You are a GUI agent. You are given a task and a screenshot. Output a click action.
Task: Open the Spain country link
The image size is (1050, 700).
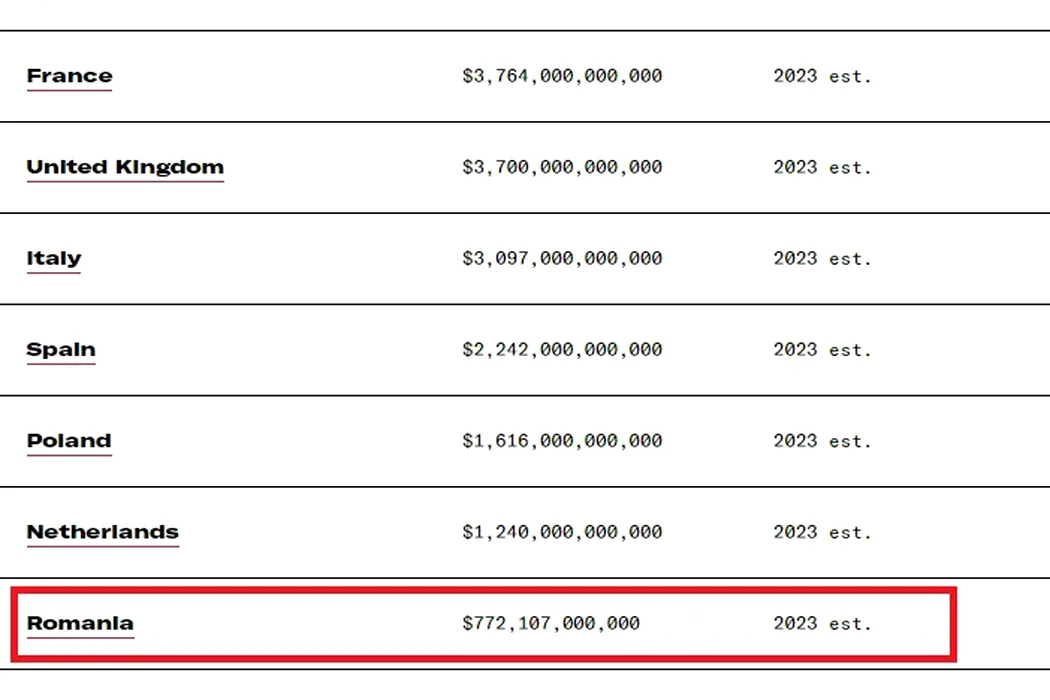pyautogui.click(x=61, y=349)
